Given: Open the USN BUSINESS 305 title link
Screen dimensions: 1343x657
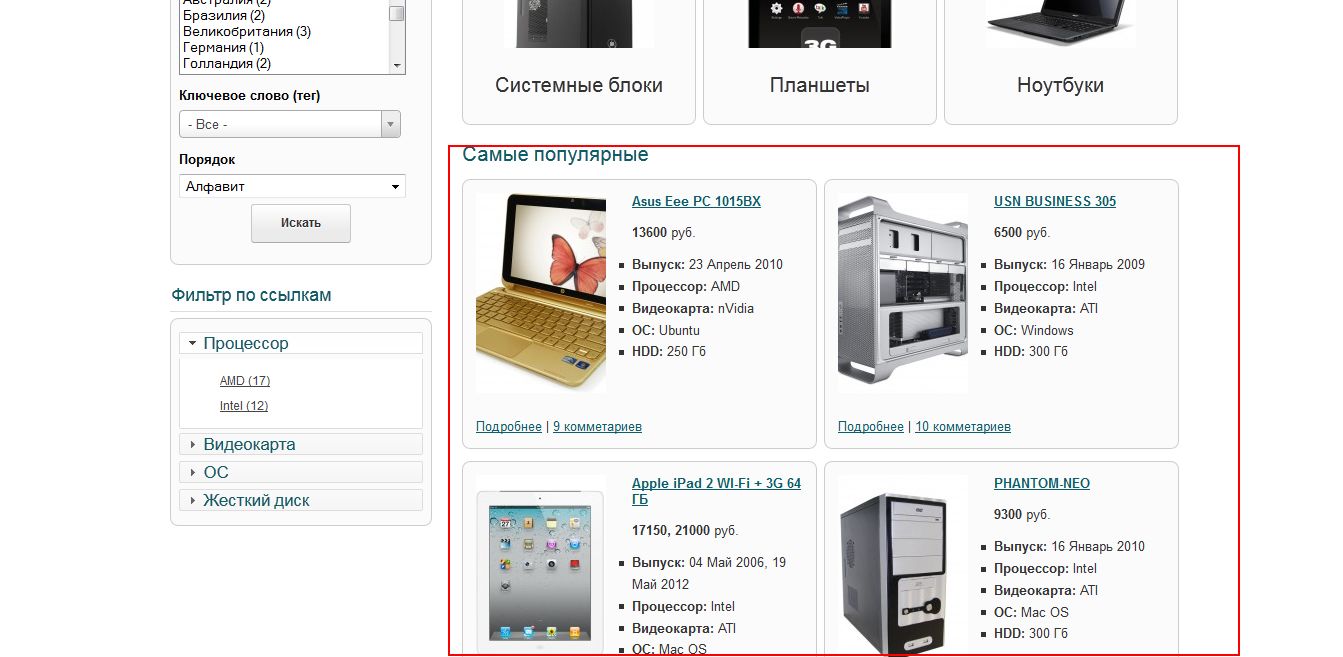Looking at the screenshot, I should (x=1055, y=201).
